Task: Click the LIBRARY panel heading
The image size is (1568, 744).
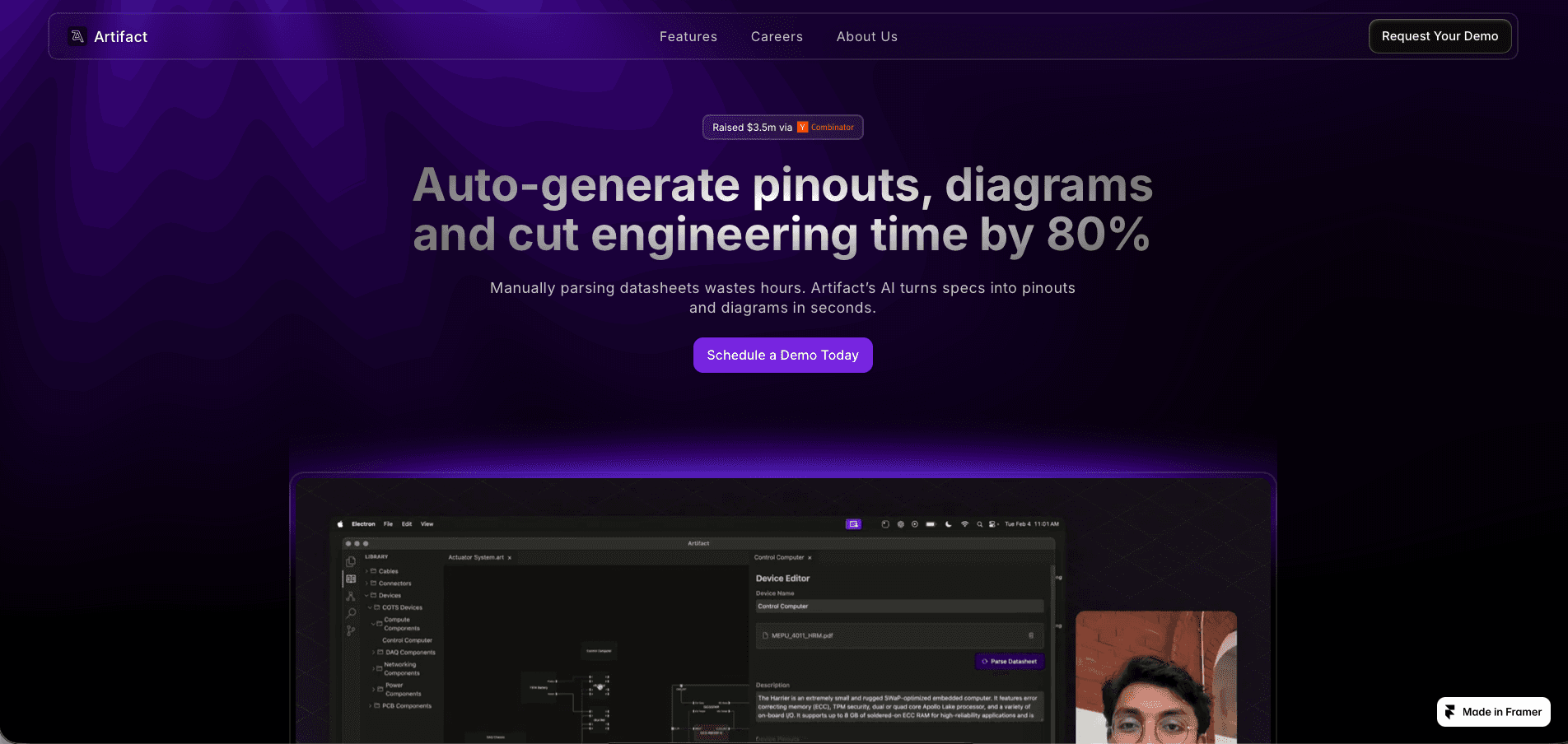Action: [376, 557]
